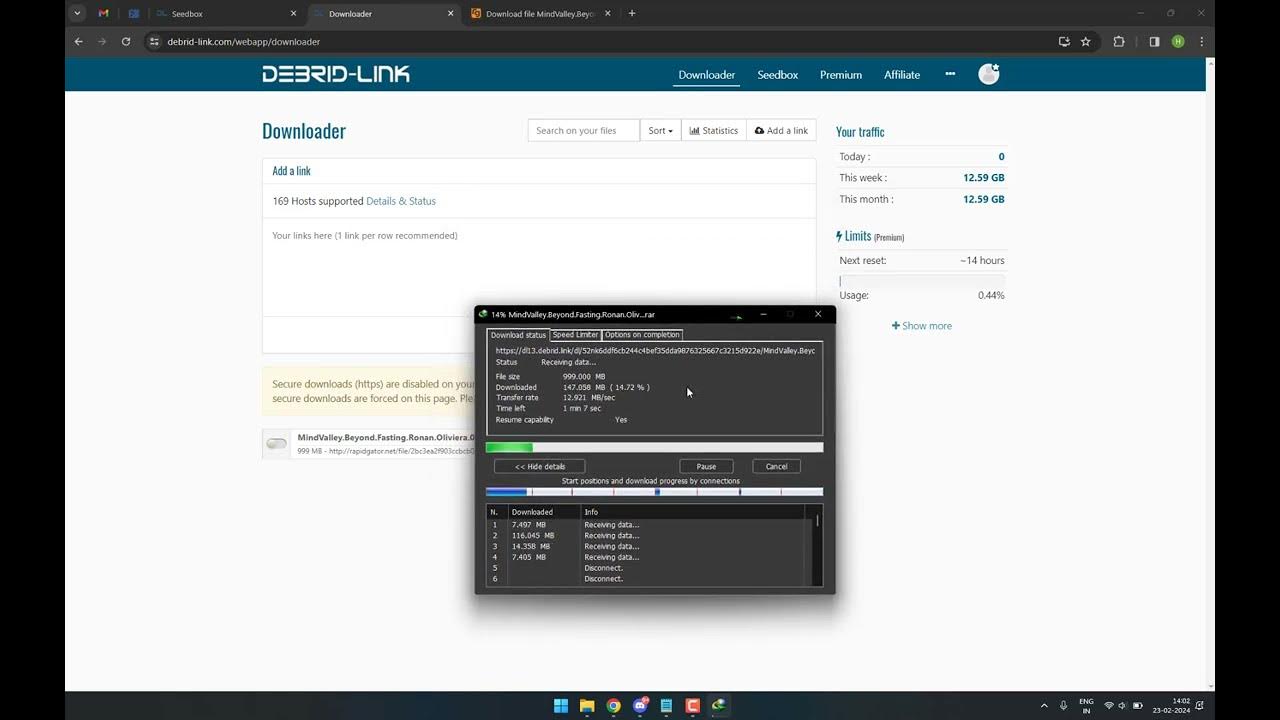Close the Seedbox tab
Screen dimensions: 1280x720
tap(293, 14)
